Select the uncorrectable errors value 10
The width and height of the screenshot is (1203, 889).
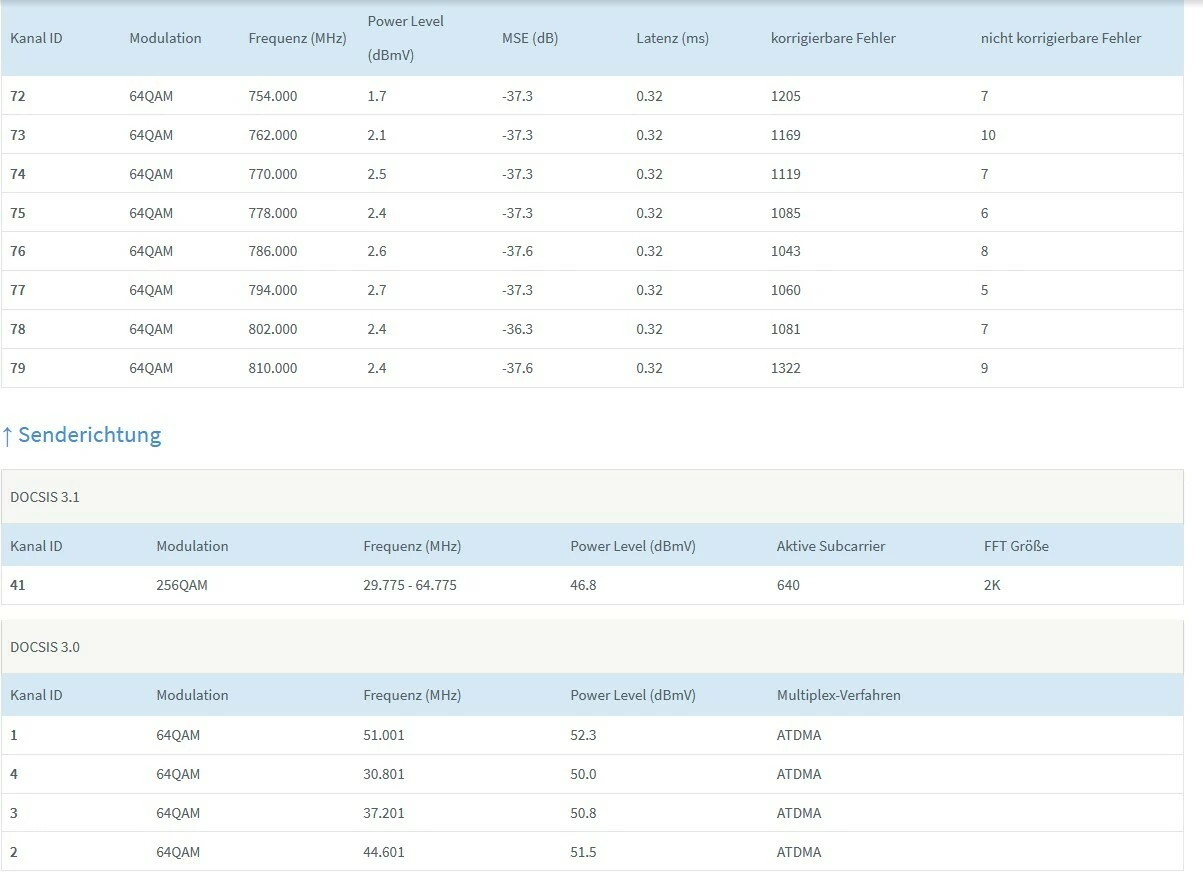point(988,135)
